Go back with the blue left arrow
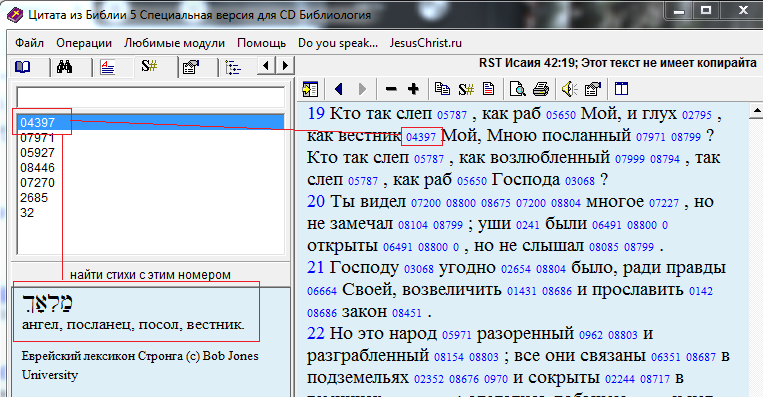Screen dimensions: 763x397 (339, 89)
